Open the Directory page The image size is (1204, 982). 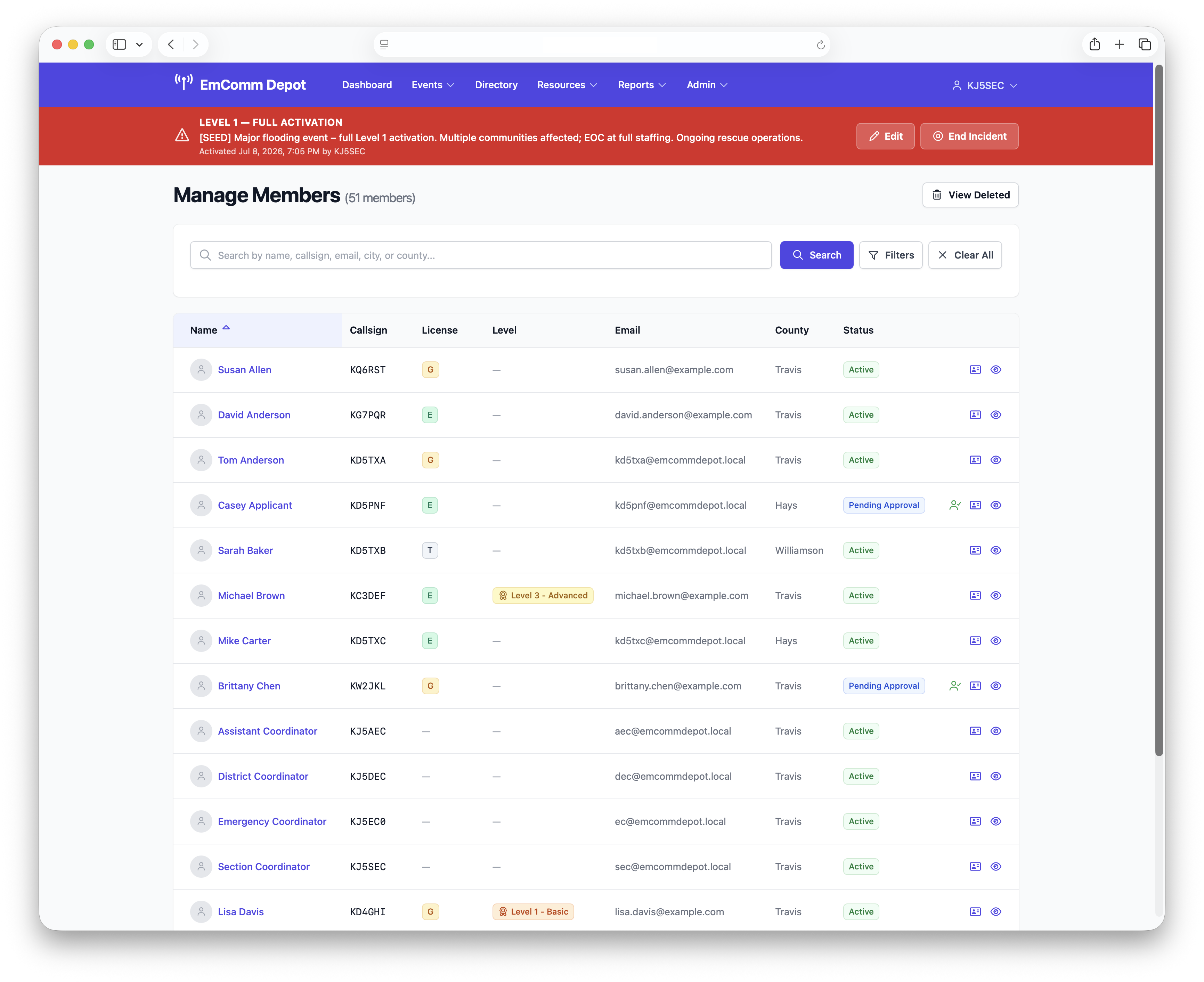[x=496, y=85]
